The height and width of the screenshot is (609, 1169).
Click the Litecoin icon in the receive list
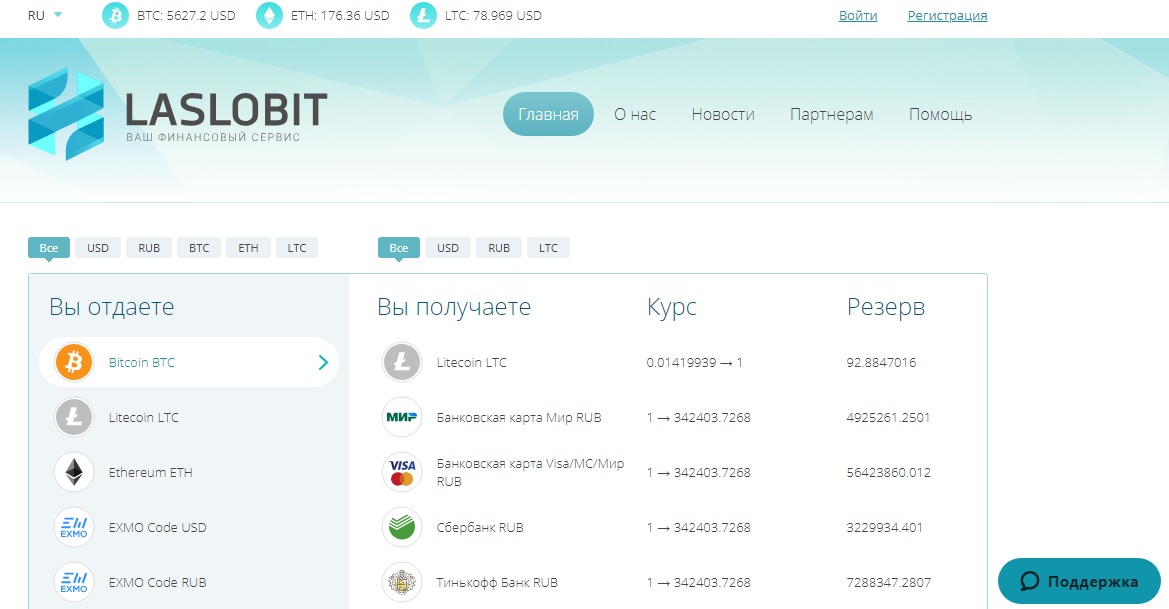pos(402,362)
